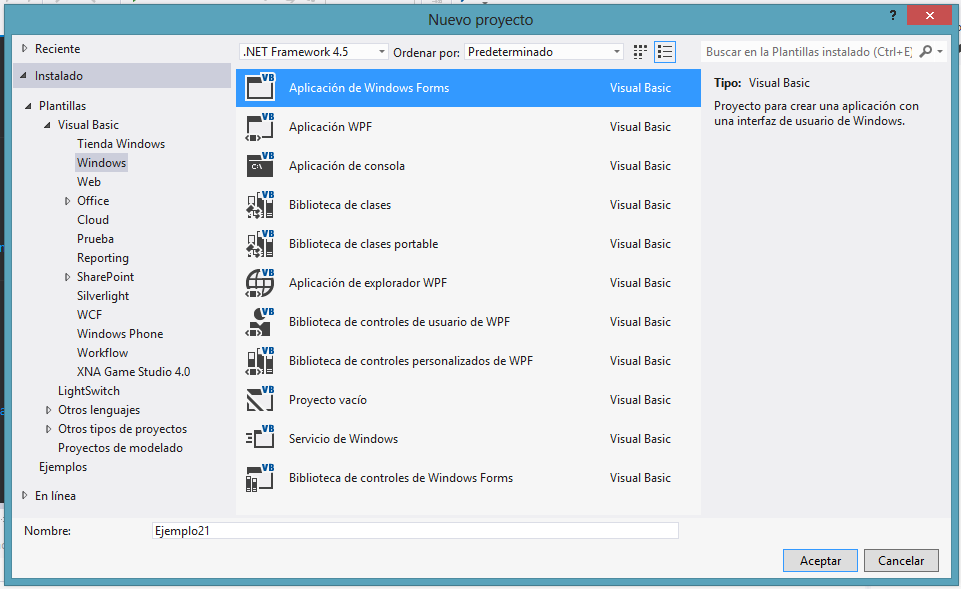Click the Buscar en la Plantillas search box
Viewport: 961px width, 589px height.
click(808, 51)
